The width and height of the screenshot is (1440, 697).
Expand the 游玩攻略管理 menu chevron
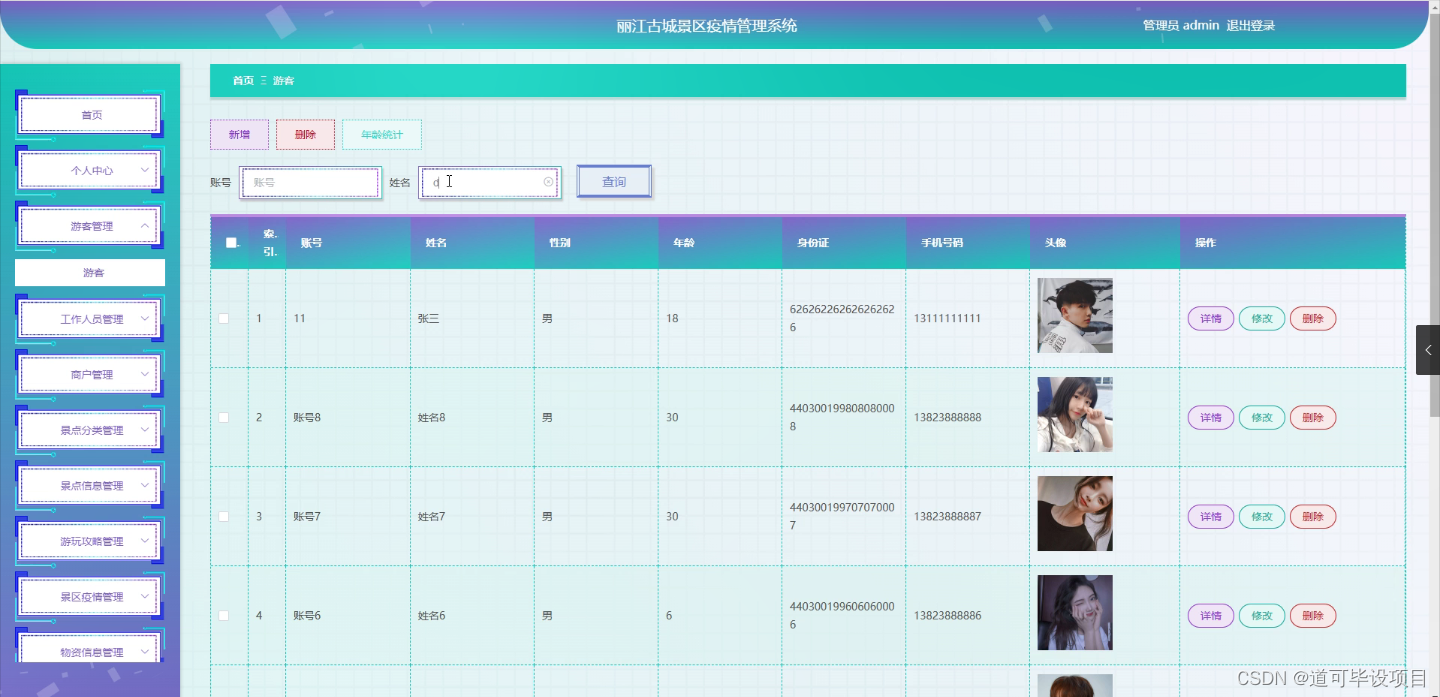tap(145, 541)
